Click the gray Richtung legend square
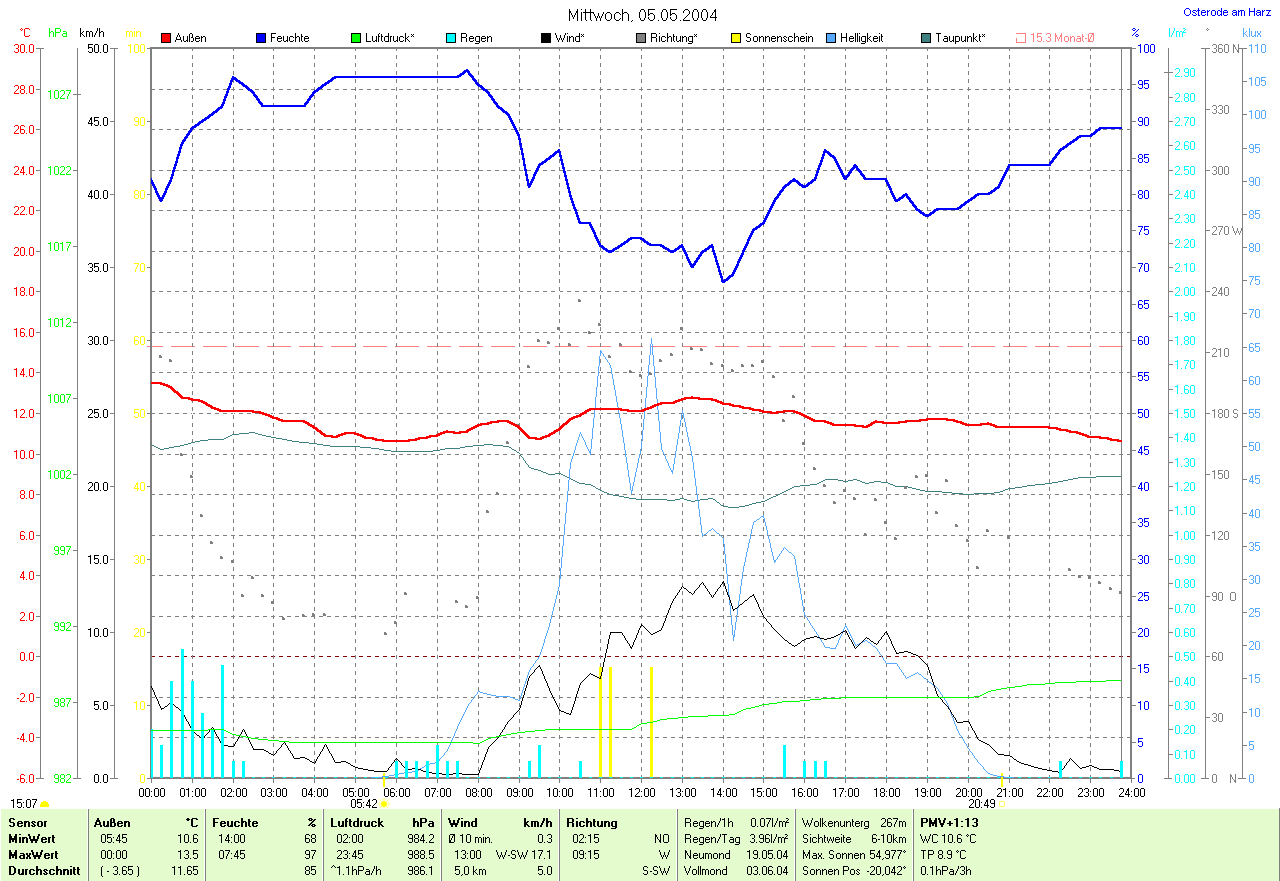1280x881 pixels. click(640, 38)
